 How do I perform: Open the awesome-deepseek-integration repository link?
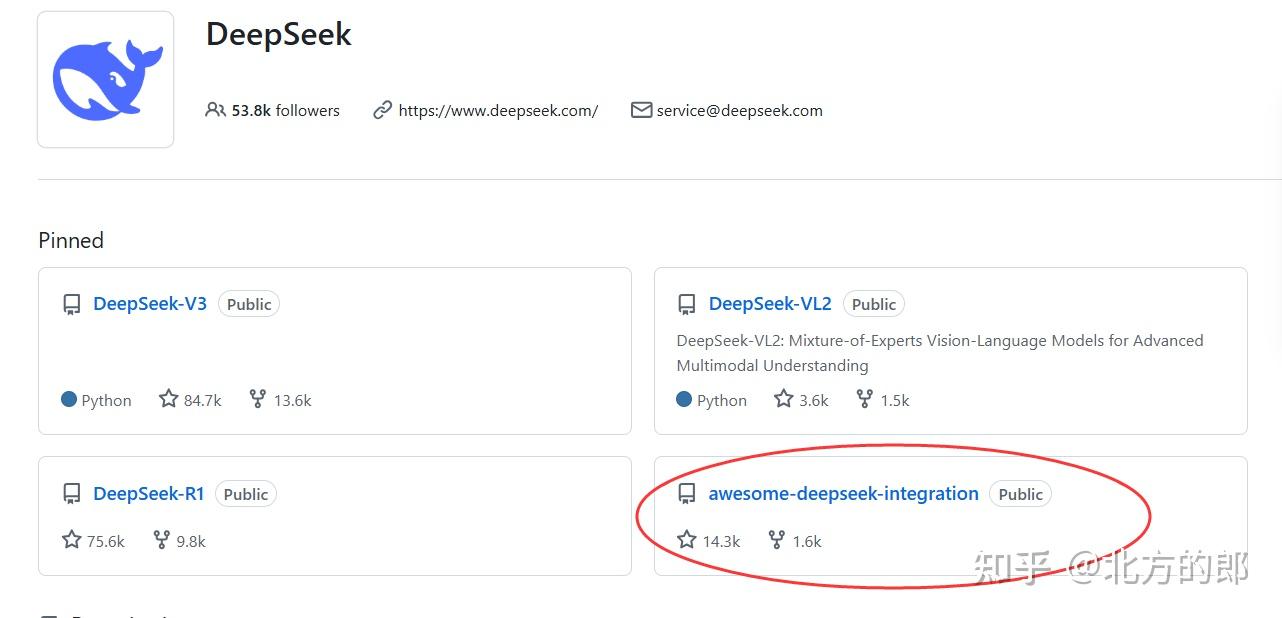(x=843, y=493)
